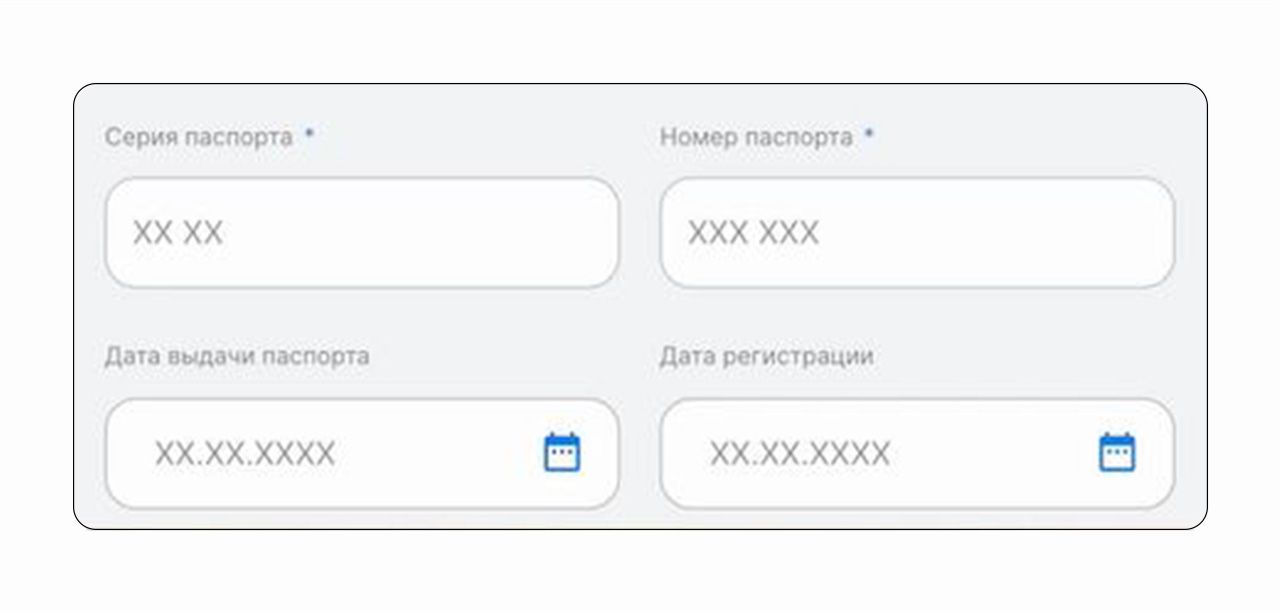Click XX.XX.XXXX placeholder under Дата регистрации
The width and height of the screenshot is (1280, 612).
[800, 455]
